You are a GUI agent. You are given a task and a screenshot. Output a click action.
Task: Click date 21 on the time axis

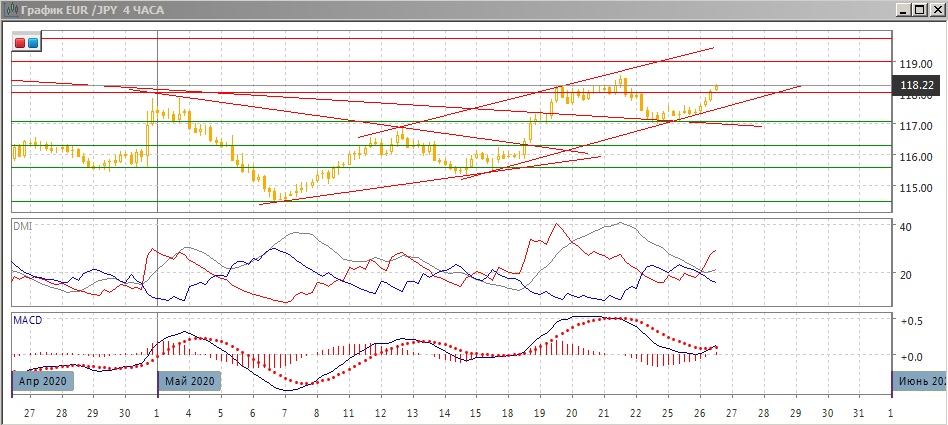pos(603,412)
